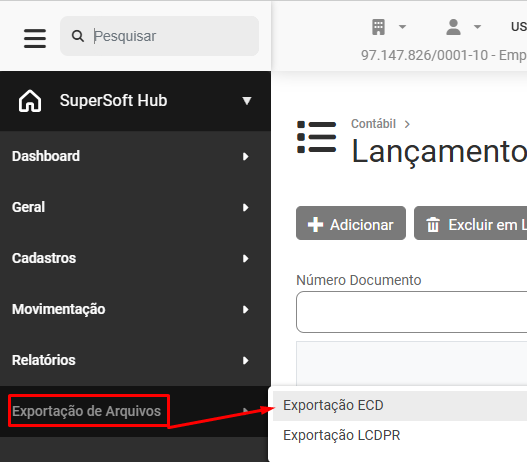Expand the Movimentação submenu arrow
Viewport: 527px width, 462px height.
(246, 310)
